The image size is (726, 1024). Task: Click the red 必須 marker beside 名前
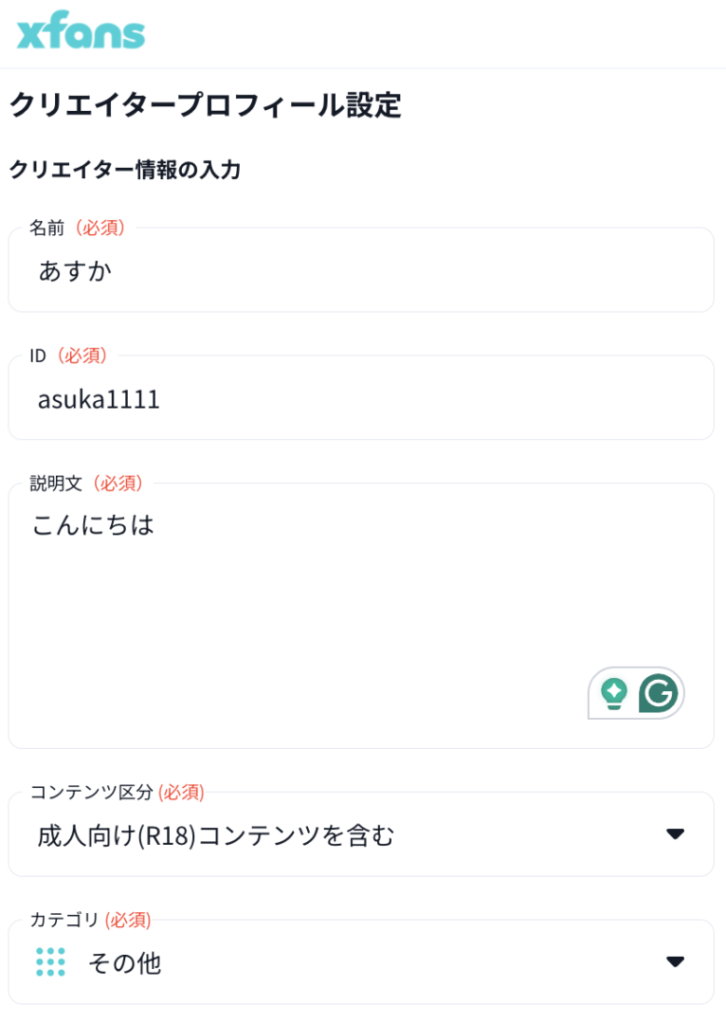tap(100, 228)
